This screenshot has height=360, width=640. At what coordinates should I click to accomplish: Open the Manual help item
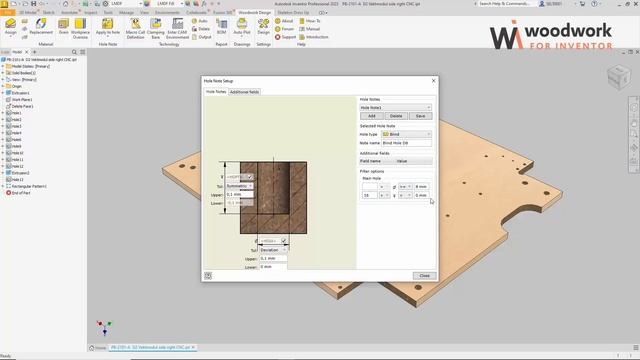pyautogui.click(x=309, y=29)
